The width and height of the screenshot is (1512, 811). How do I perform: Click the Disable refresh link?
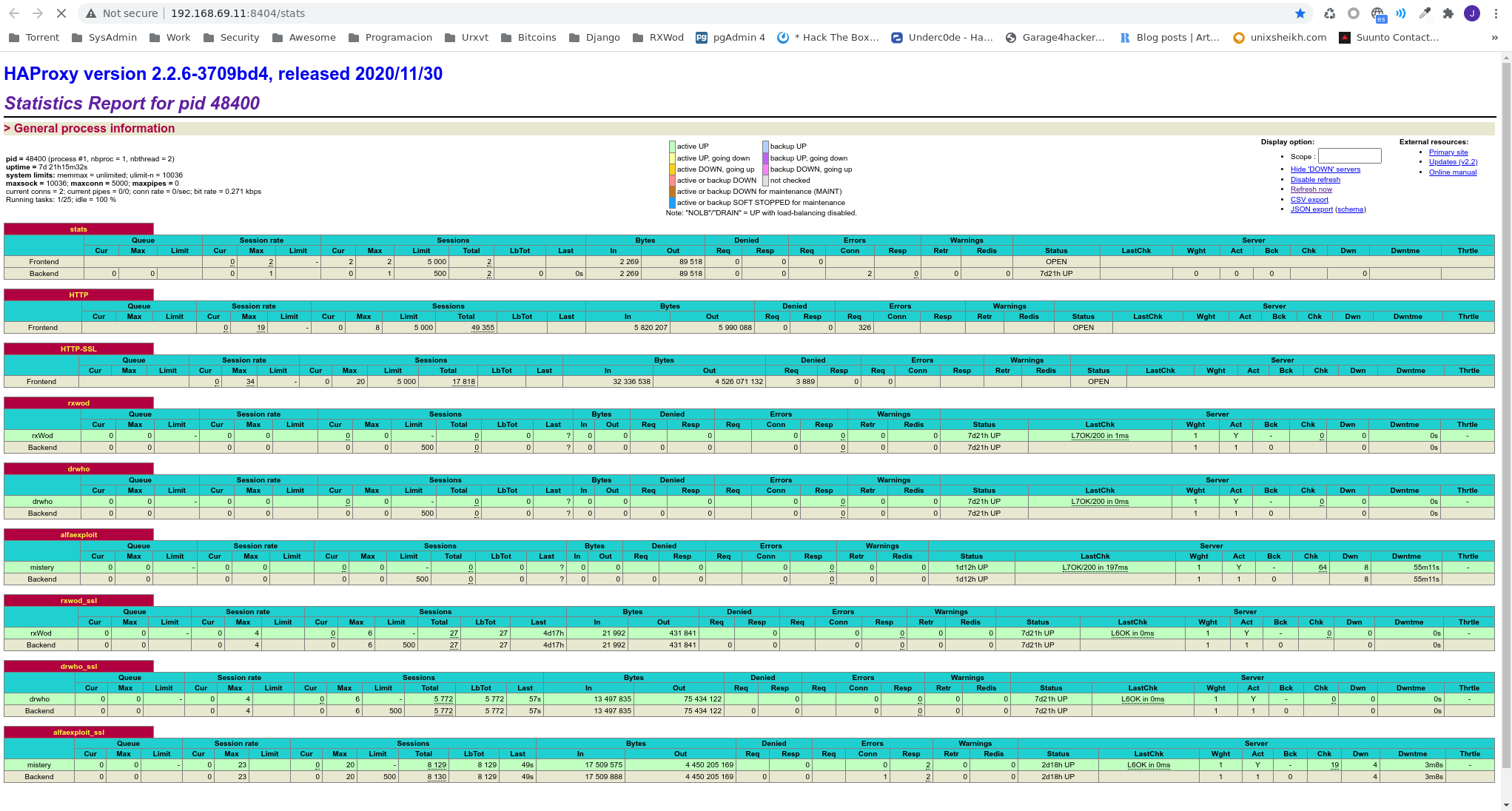pos(1315,180)
